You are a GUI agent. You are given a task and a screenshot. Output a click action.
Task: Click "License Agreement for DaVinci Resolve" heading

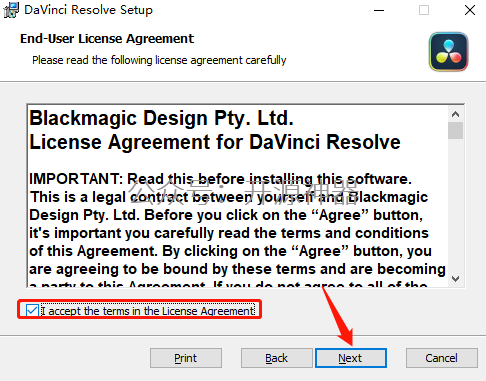pyautogui.click(x=215, y=142)
